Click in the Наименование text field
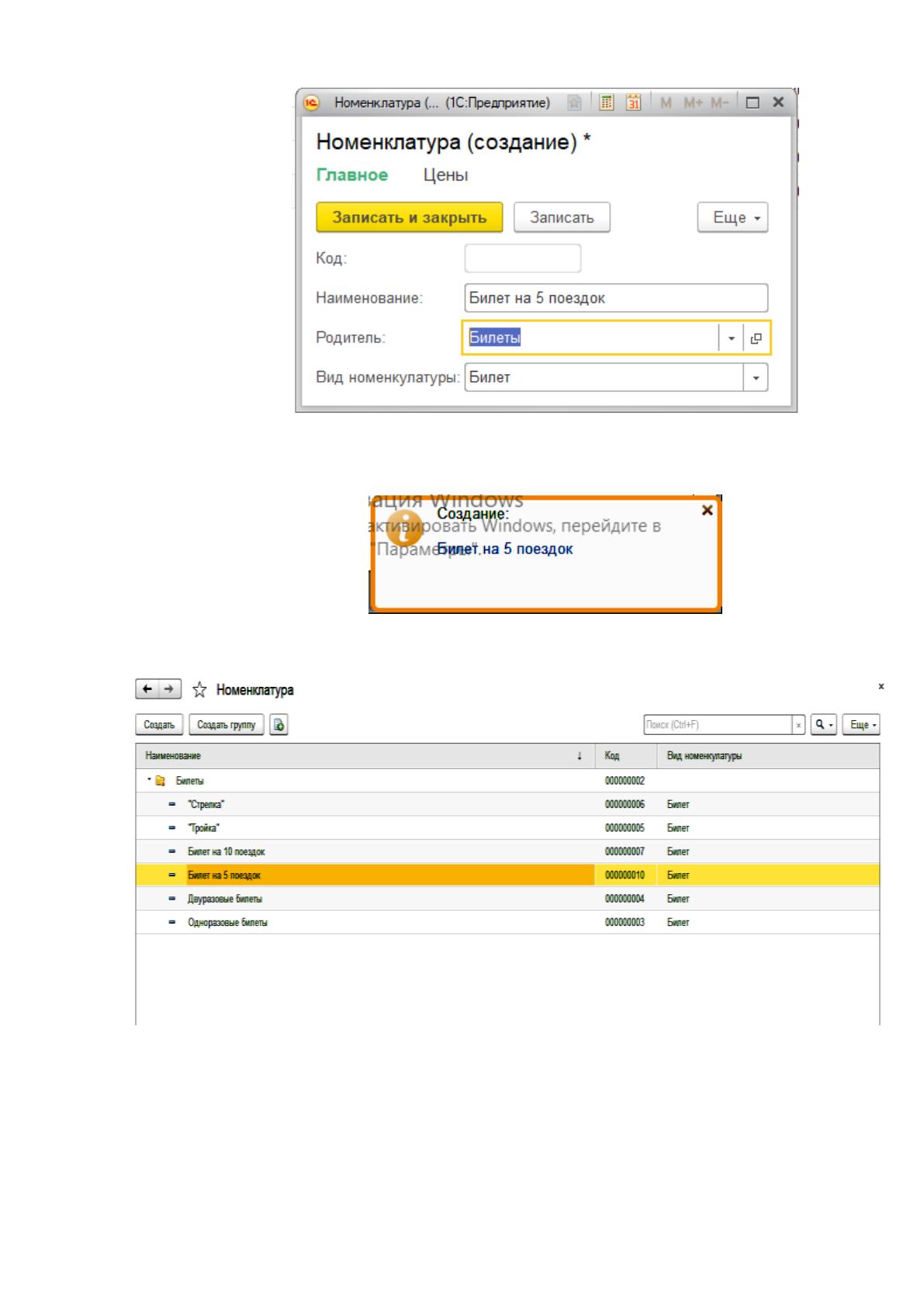924x1307 pixels. 616,298
